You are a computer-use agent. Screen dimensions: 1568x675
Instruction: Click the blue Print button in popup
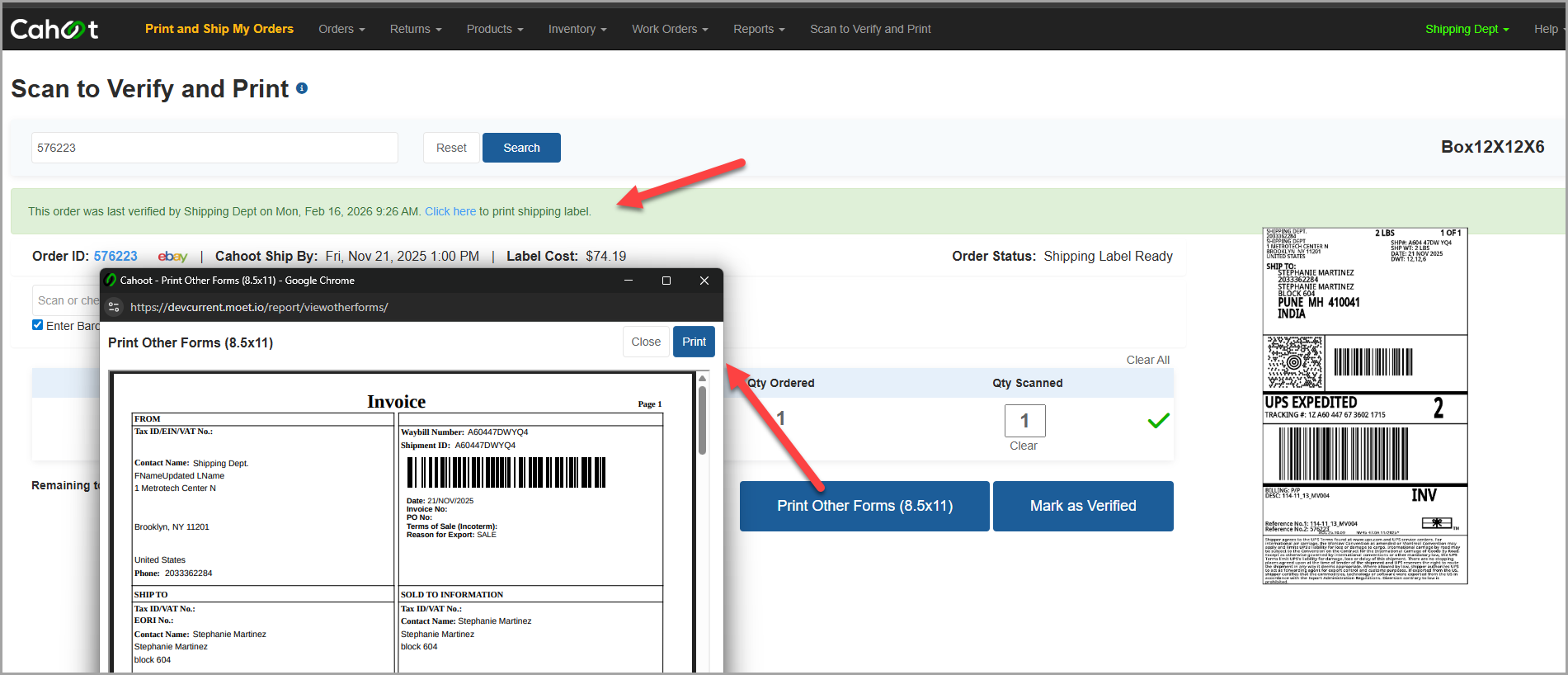point(694,342)
